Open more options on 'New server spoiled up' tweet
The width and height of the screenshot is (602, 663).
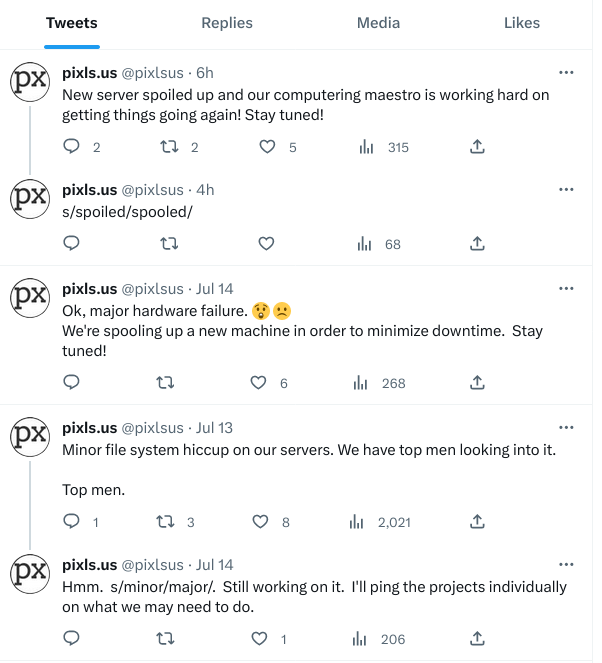566,73
